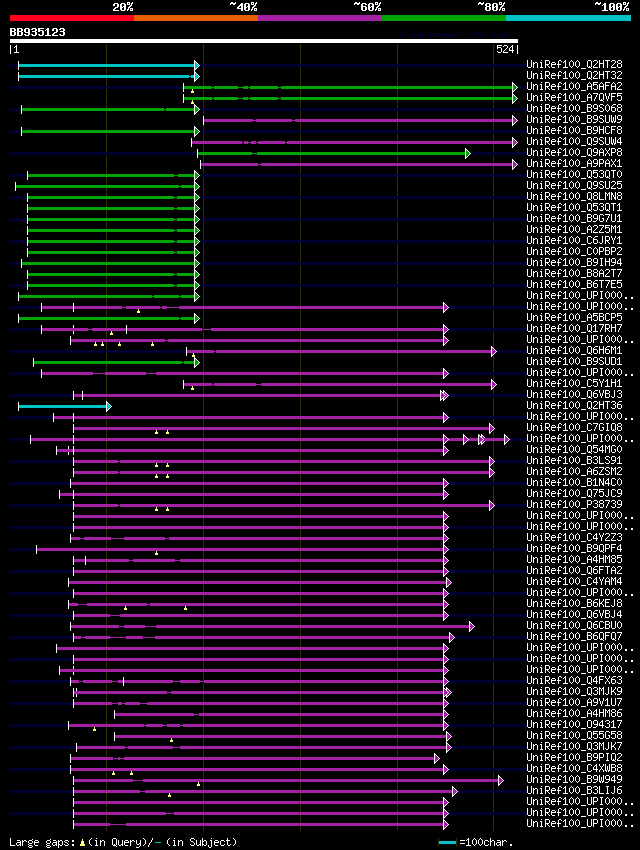Select hit UniRef100_Q9SU25

click(574, 185)
